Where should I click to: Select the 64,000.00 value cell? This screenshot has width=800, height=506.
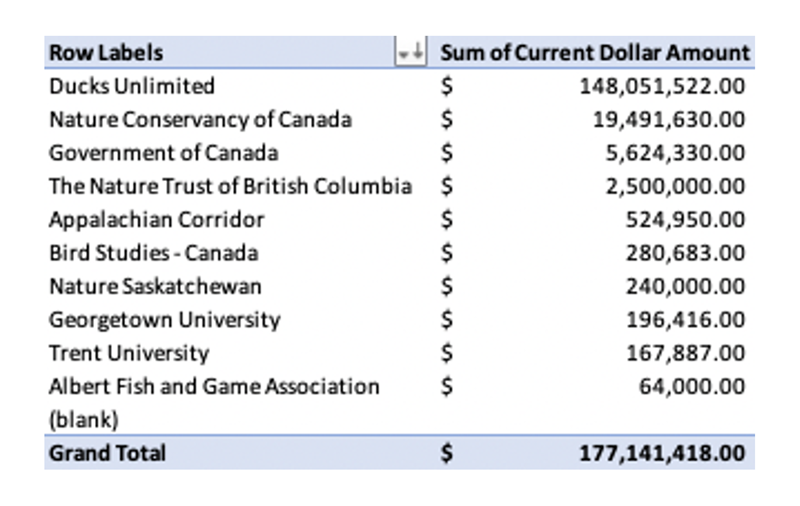pyautogui.click(x=692, y=386)
